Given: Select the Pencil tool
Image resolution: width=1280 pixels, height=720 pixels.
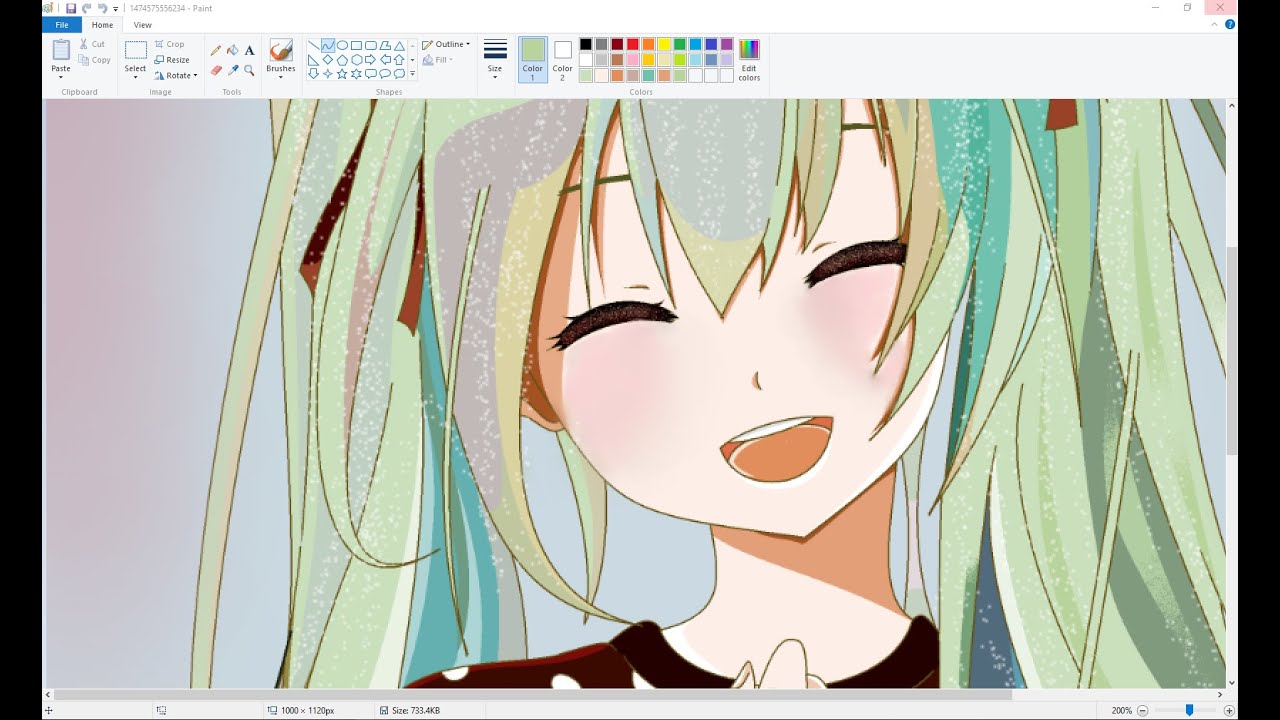Looking at the screenshot, I should point(215,50).
